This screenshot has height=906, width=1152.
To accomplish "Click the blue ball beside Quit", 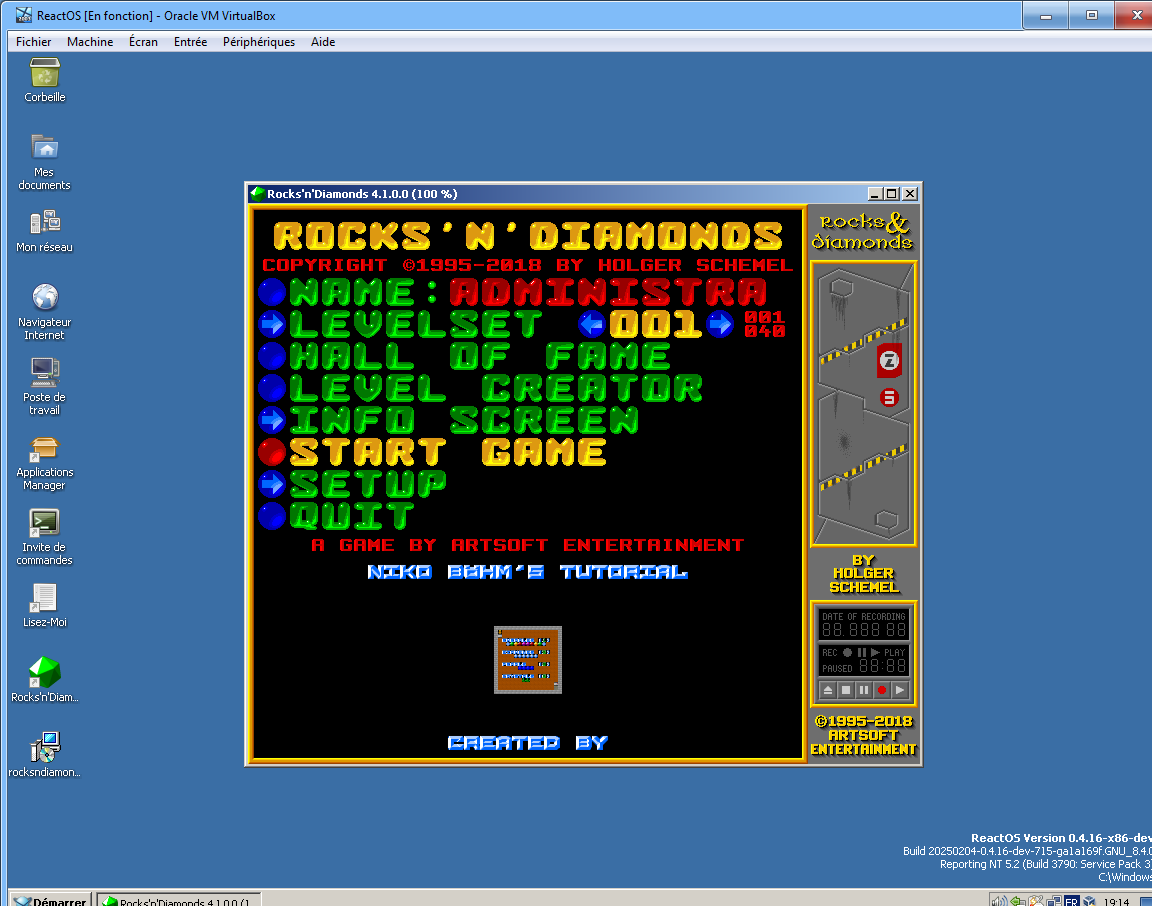I will pyautogui.click(x=272, y=516).
